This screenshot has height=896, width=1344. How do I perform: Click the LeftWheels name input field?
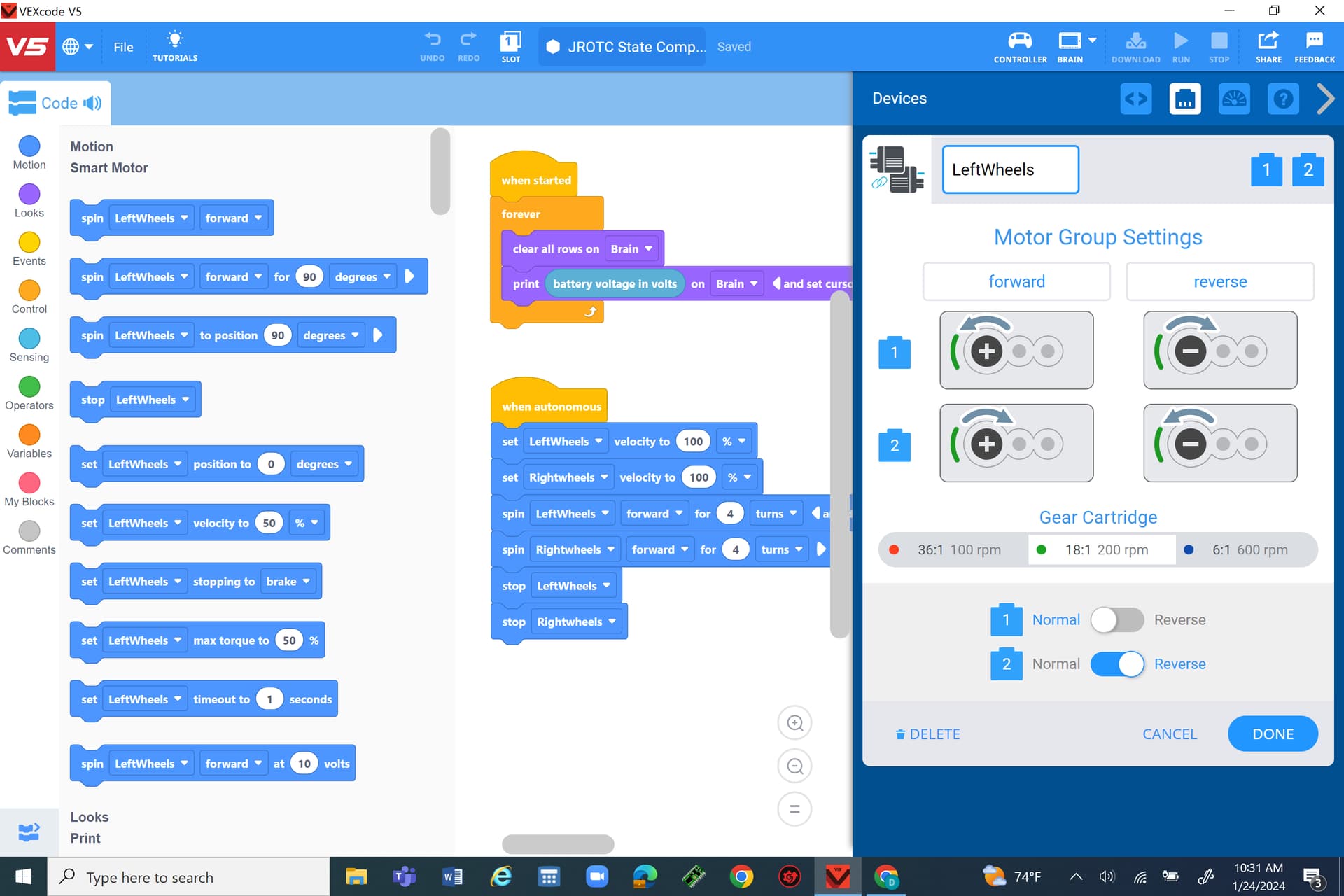point(1010,169)
